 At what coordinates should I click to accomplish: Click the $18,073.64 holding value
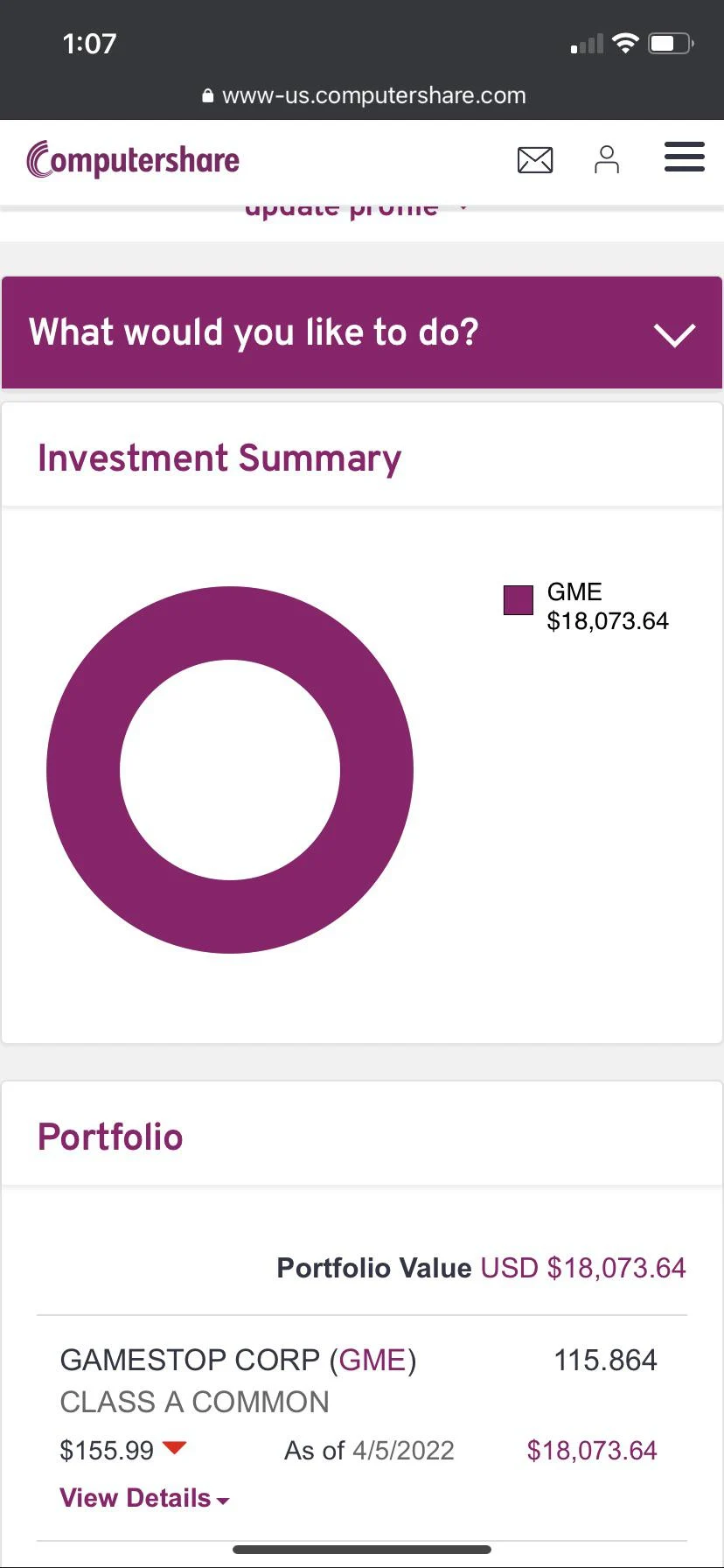[x=592, y=1450]
